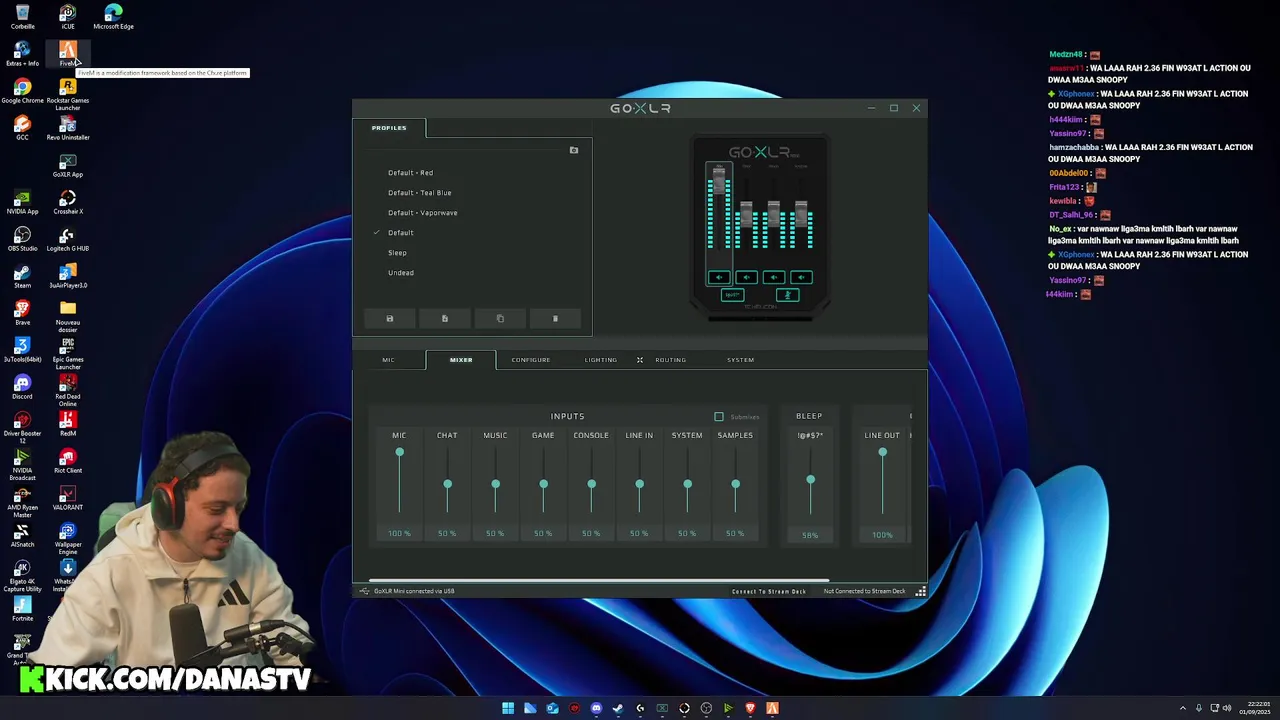Viewport: 1280px width, 720px height.
Task: Select the Default - Red profile
Action: click(411, 173)
